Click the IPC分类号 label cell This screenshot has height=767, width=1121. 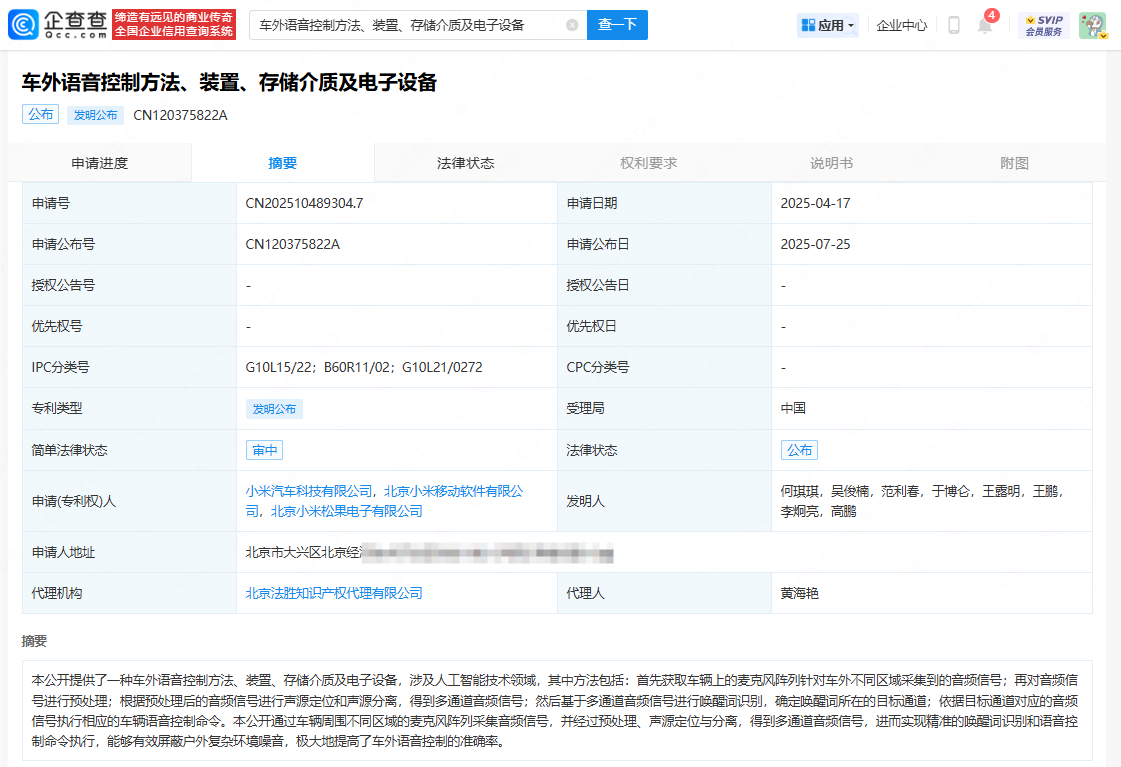129,367
